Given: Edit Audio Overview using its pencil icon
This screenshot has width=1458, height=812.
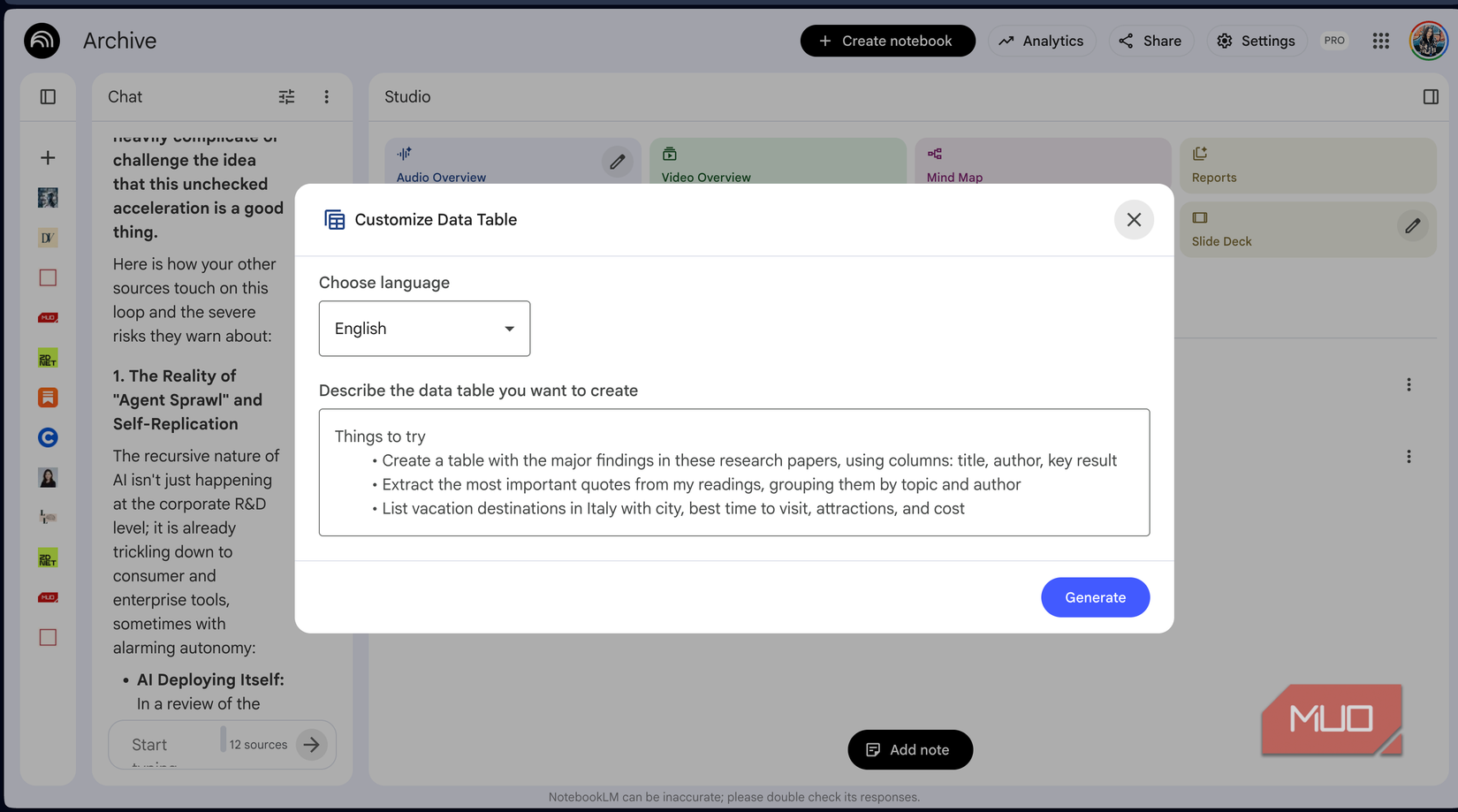Looking at the screenshot, I should [617, 162].
